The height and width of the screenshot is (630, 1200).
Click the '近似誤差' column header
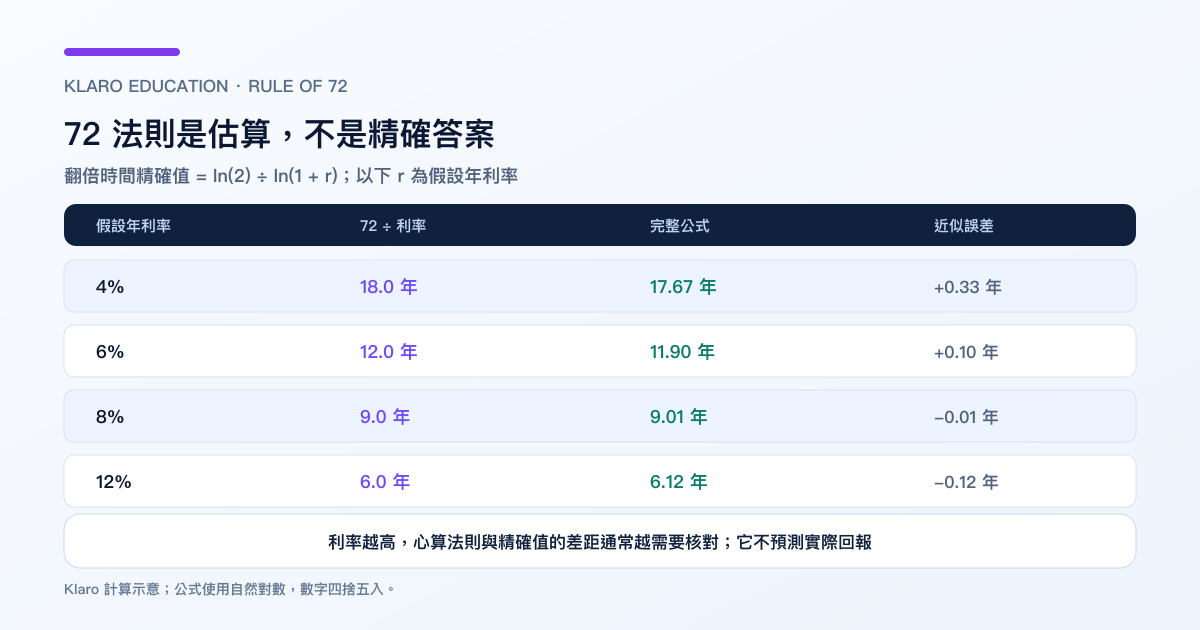963,226
